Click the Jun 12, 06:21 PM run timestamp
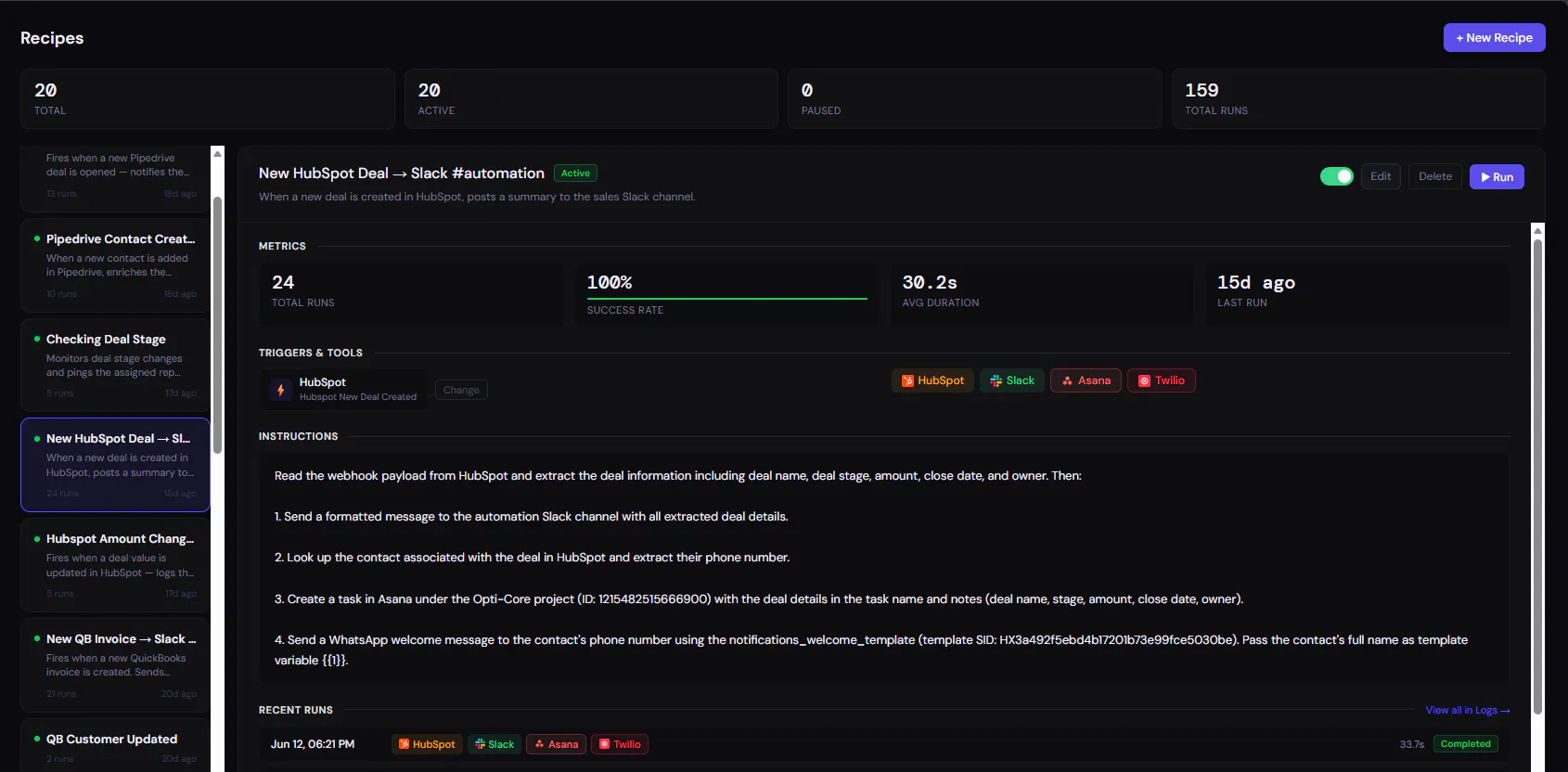The height and width of the screenshot is (772, 1568). tap(313, 744)
